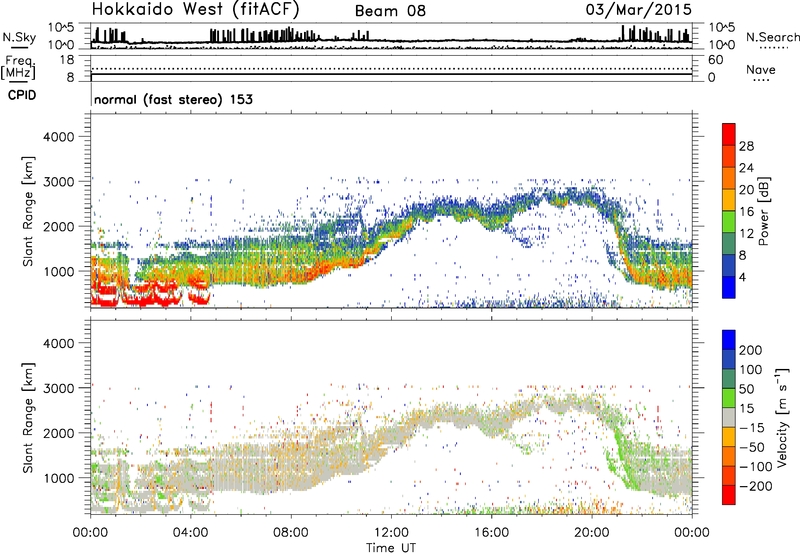The image size is (800, 554).
Task: Click the 50 label on Velocity colorbar
Action: click(746, 389)
